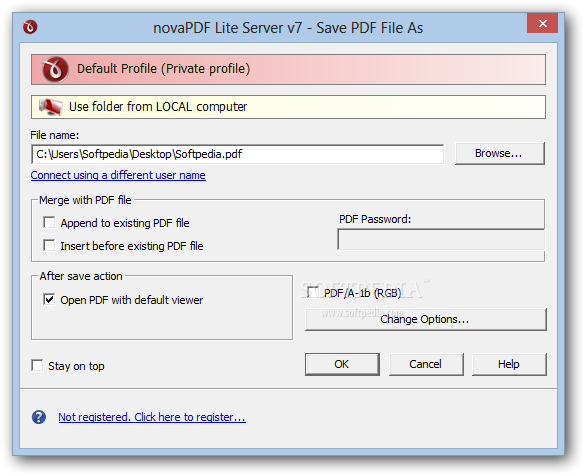Viewport: 585px width, 476px height.
Task: Open Help from the dialog buttons
Action: pos(509,364)
